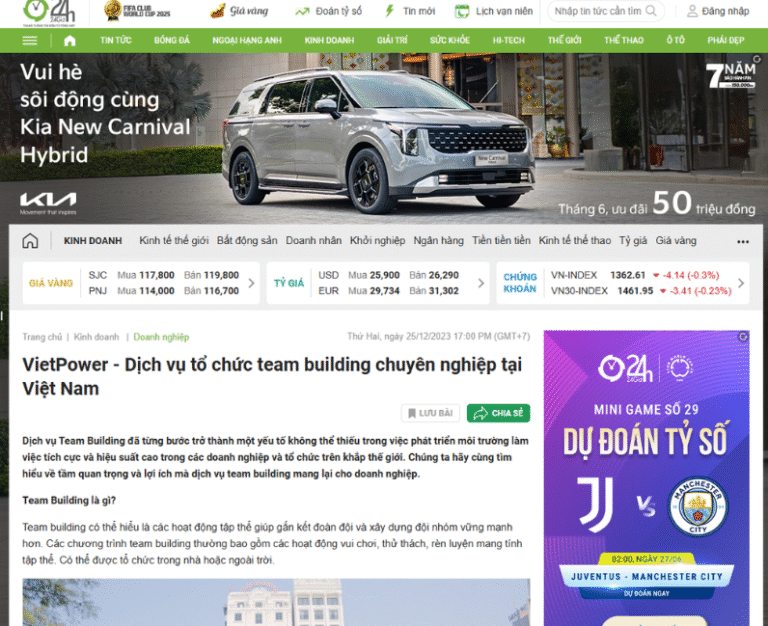
Task: Click the ad info icon on Kia banner
Action: (757, 59)
